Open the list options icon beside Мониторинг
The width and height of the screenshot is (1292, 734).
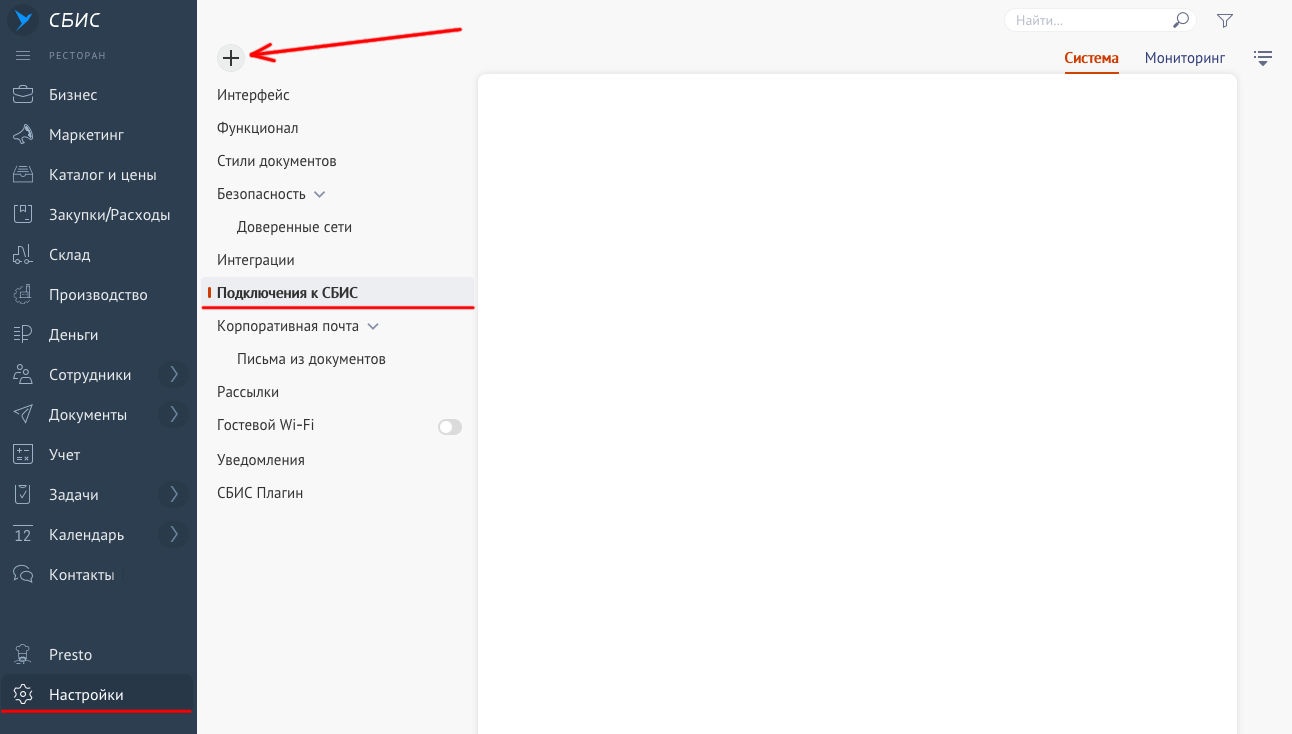(x=1263, y=58)
